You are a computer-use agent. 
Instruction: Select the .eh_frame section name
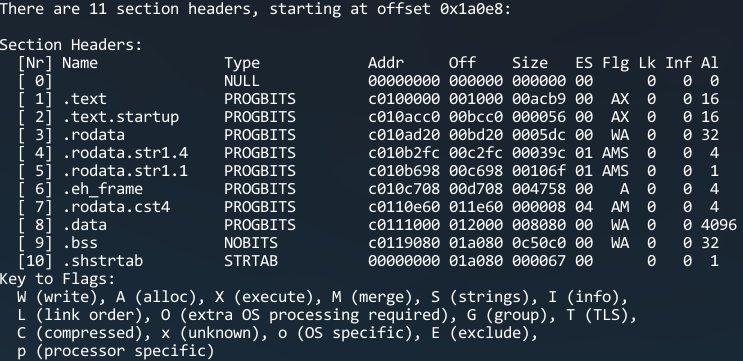pos(102,189)
